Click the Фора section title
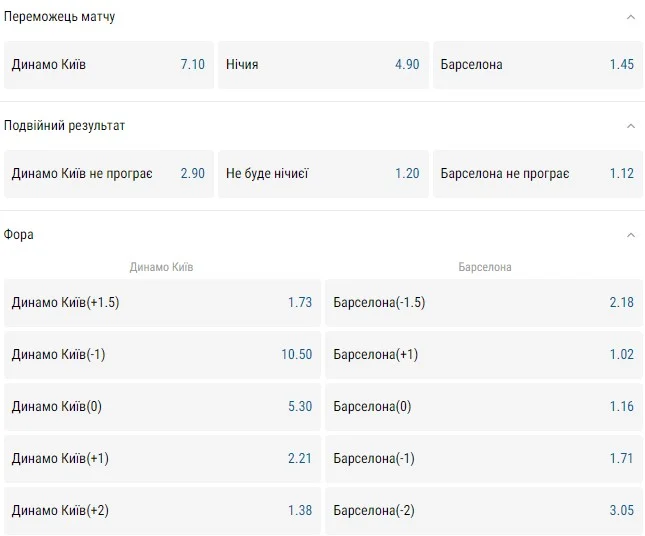The image size is (645, 536). point(19,235)
